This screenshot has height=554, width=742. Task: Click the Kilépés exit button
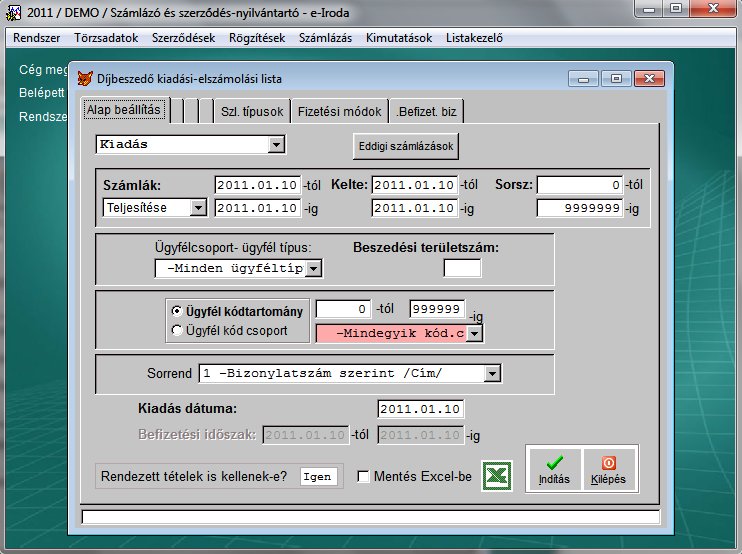608,469
